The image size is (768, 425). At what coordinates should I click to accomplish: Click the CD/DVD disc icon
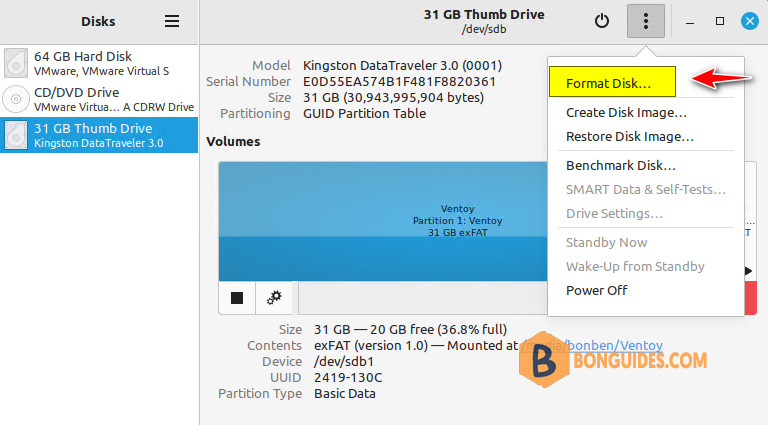pyautogui.click(x=16, y=99)
